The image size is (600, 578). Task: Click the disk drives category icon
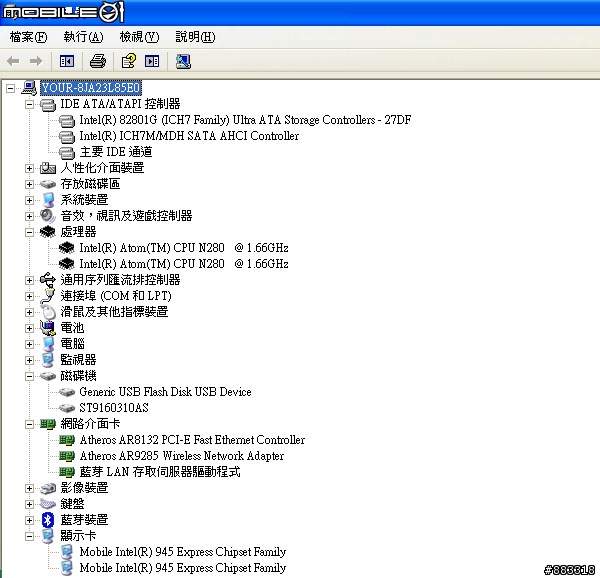(48, 376)
